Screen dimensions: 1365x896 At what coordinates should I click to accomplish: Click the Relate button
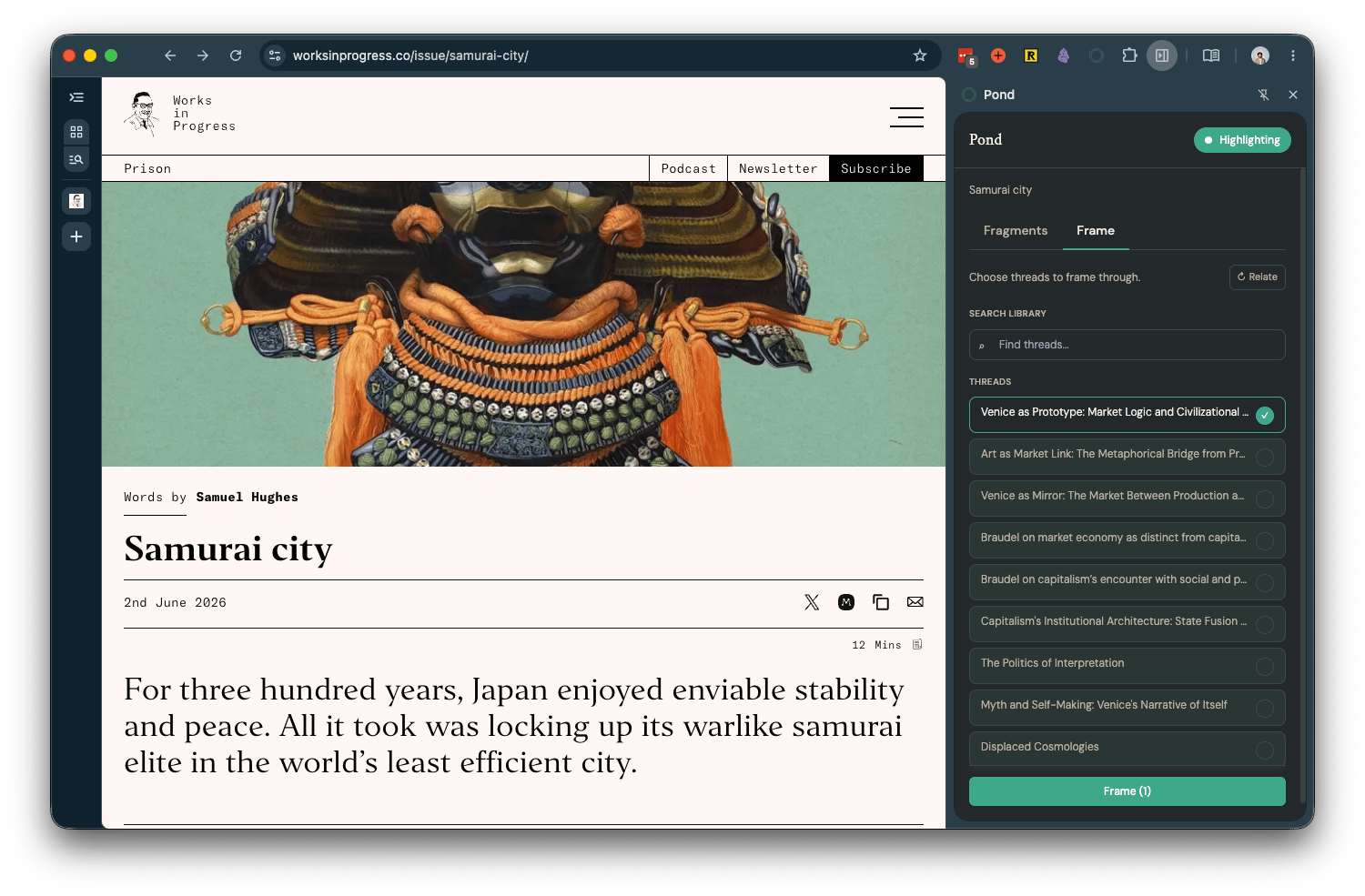1258,277
